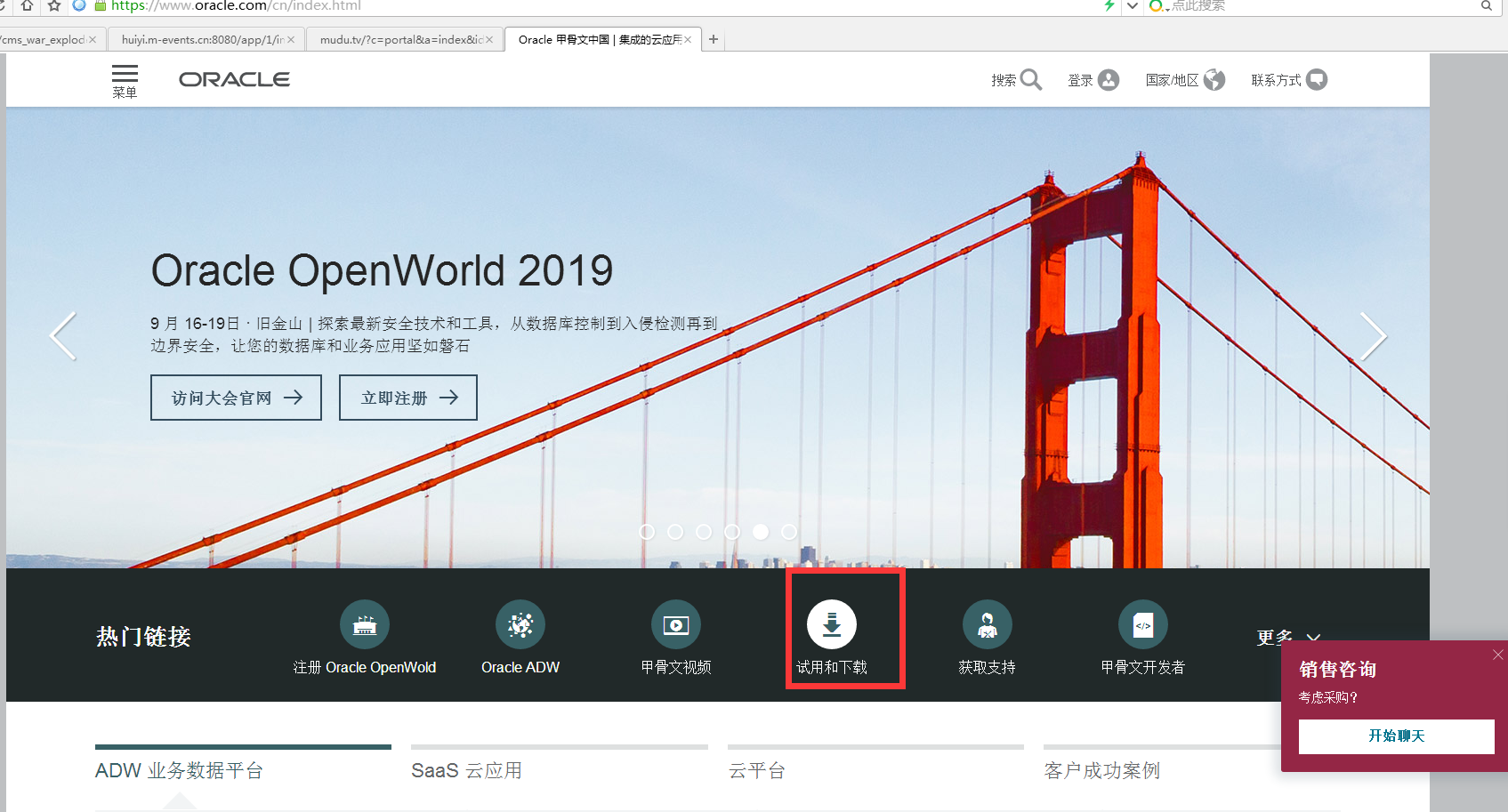Click the Oracle ADW quick link icon

(x=520, y=625)
